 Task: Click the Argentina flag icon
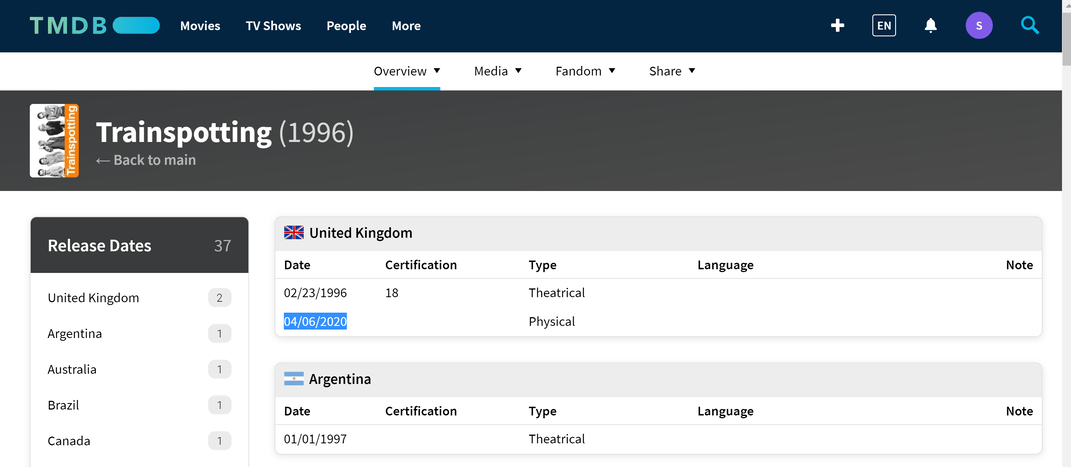click(x=294, y=379)
